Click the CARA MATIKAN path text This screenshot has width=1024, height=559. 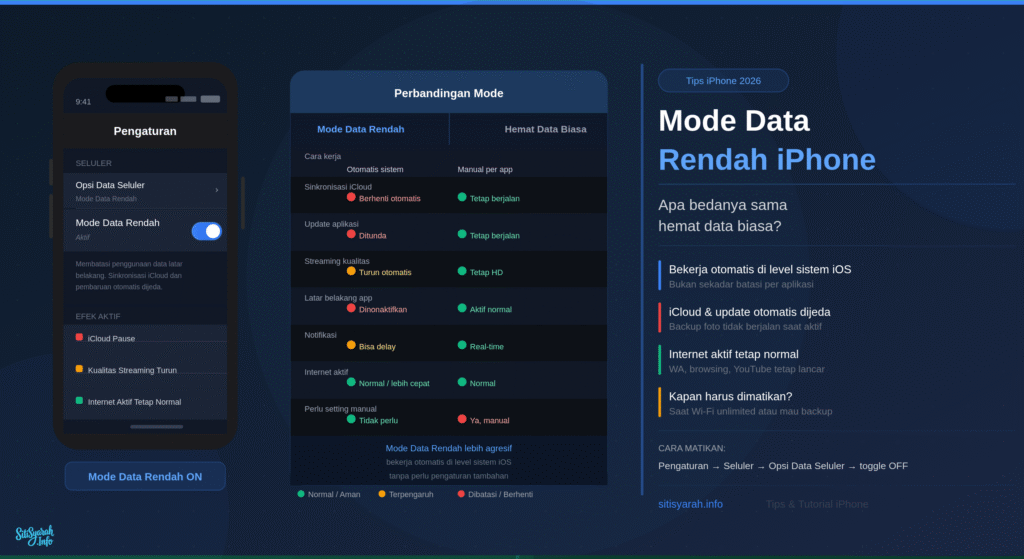pos(783,466)
